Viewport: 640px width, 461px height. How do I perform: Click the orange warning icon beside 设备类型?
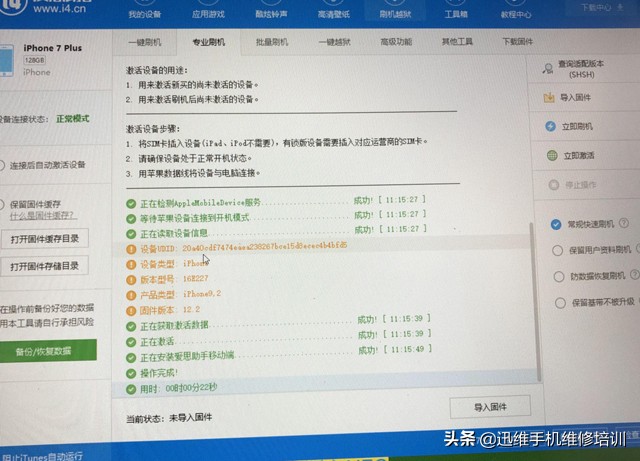click(131, 265)
